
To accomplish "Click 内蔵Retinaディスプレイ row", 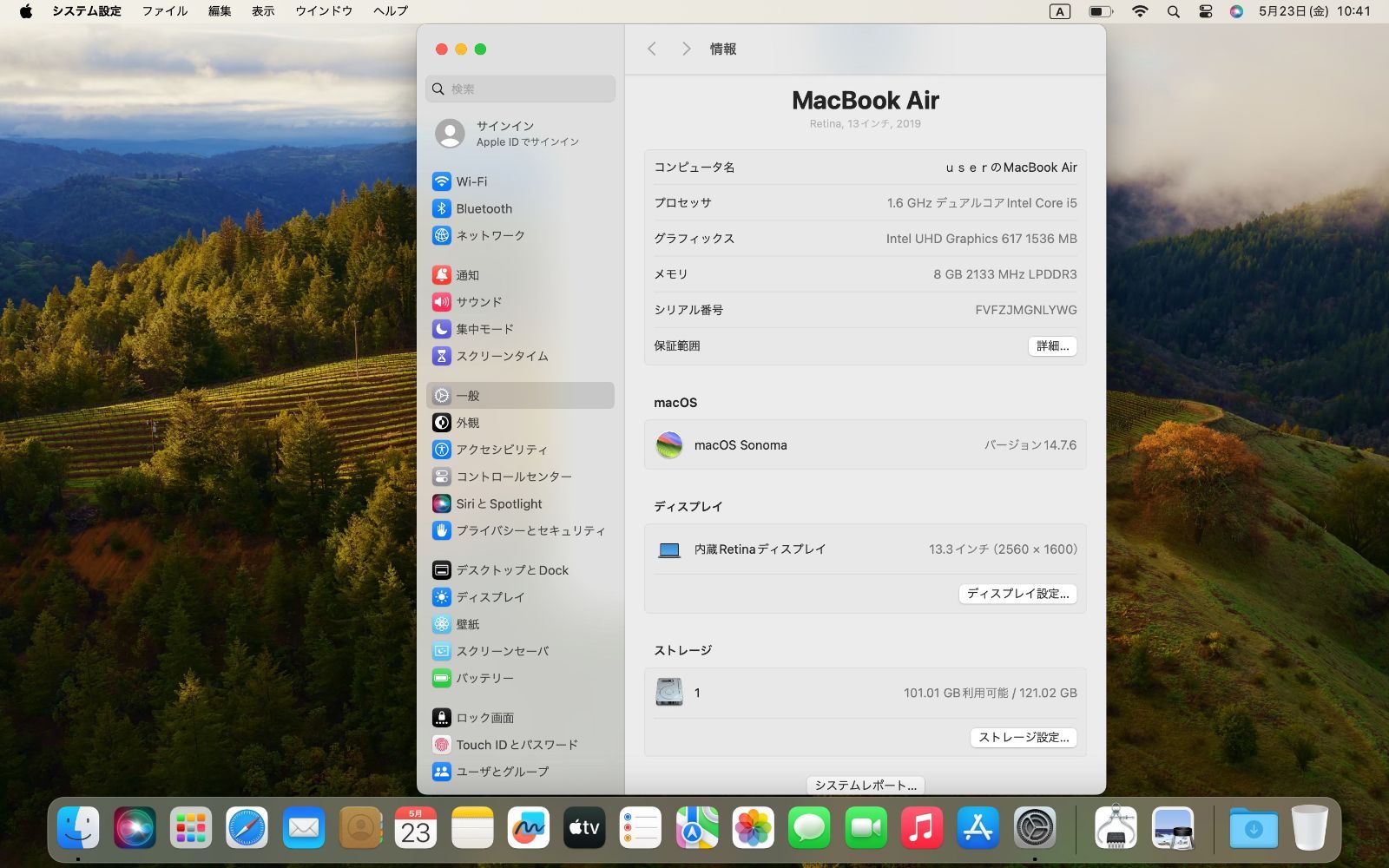I will [x=866, y=549].
